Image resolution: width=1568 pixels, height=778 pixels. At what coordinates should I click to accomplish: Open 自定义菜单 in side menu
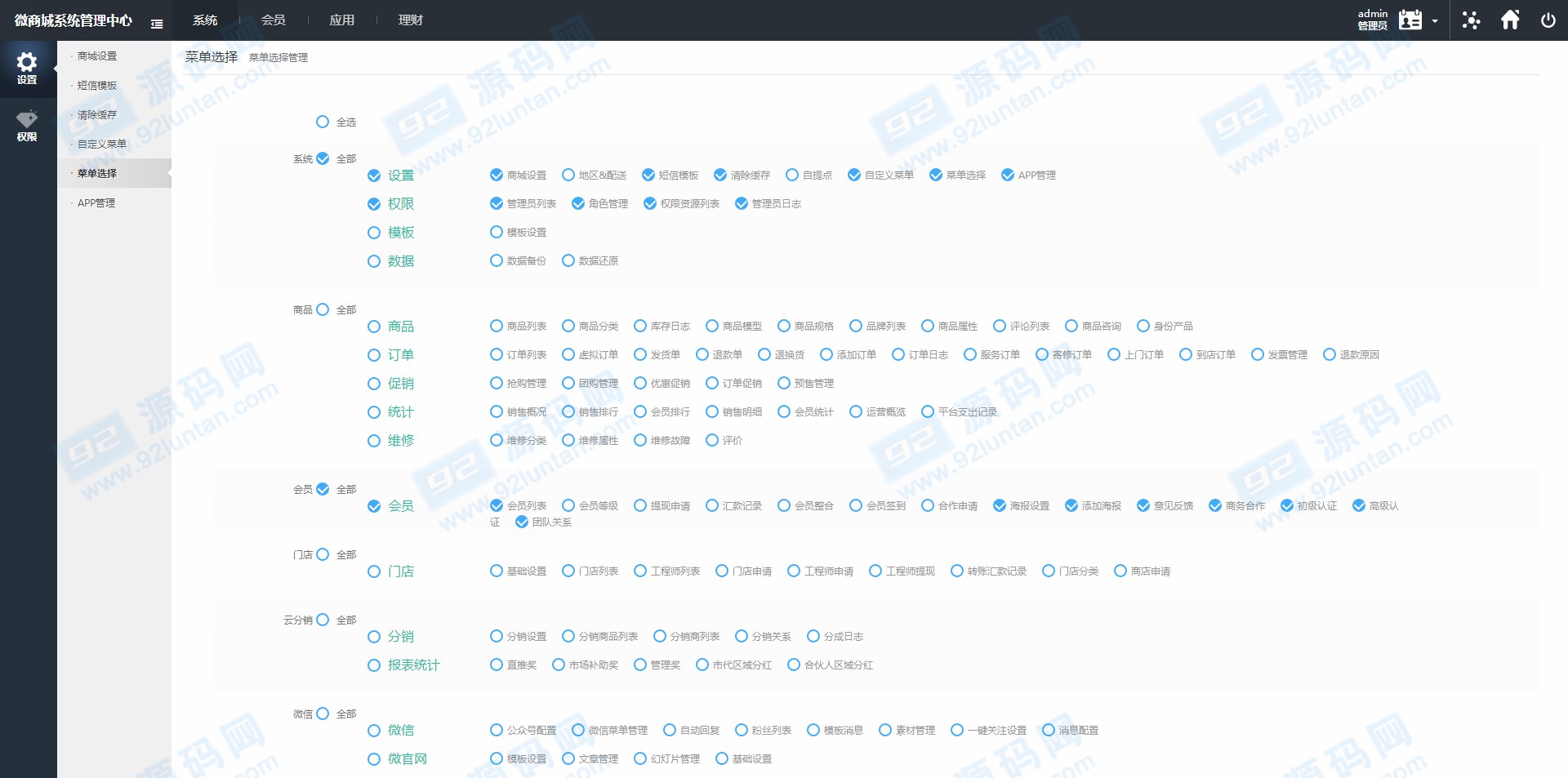click(102, 144)
